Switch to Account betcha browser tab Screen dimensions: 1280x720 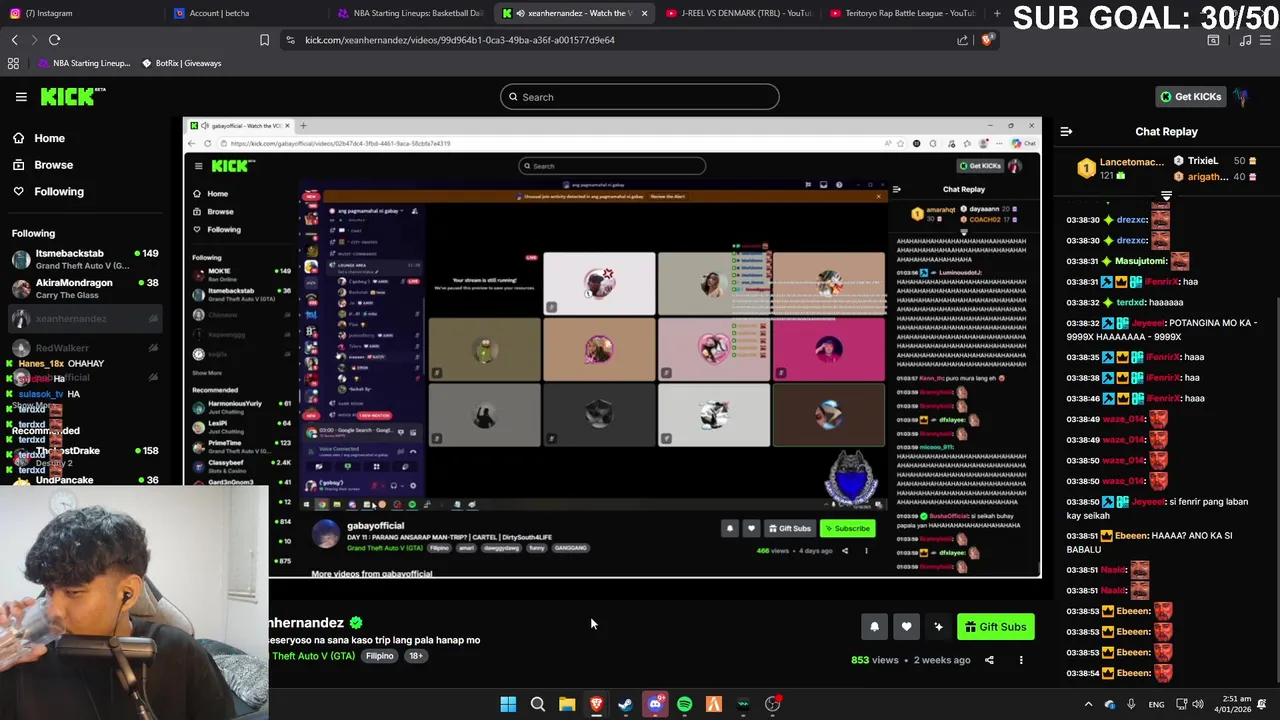pyautogui.click(x=245, y=13)
